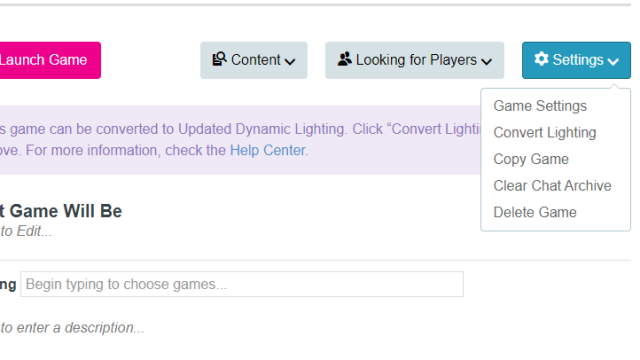The height and width of the screenshot is (360, 640).
Task: Choose Clear Chat Archive option
Action: [x=552, y=186]
